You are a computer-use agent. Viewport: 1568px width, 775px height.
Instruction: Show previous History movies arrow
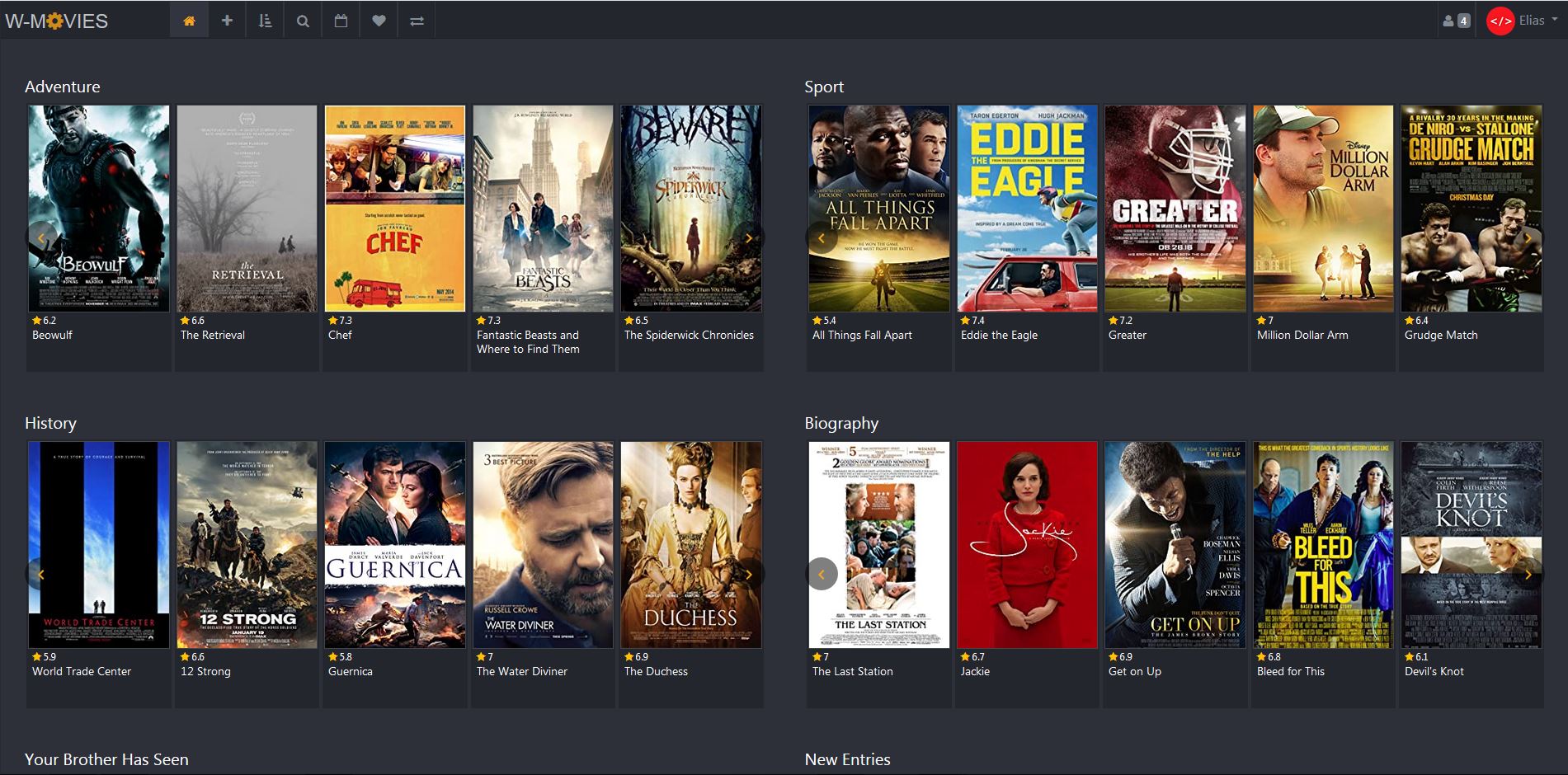coord(40,575)
